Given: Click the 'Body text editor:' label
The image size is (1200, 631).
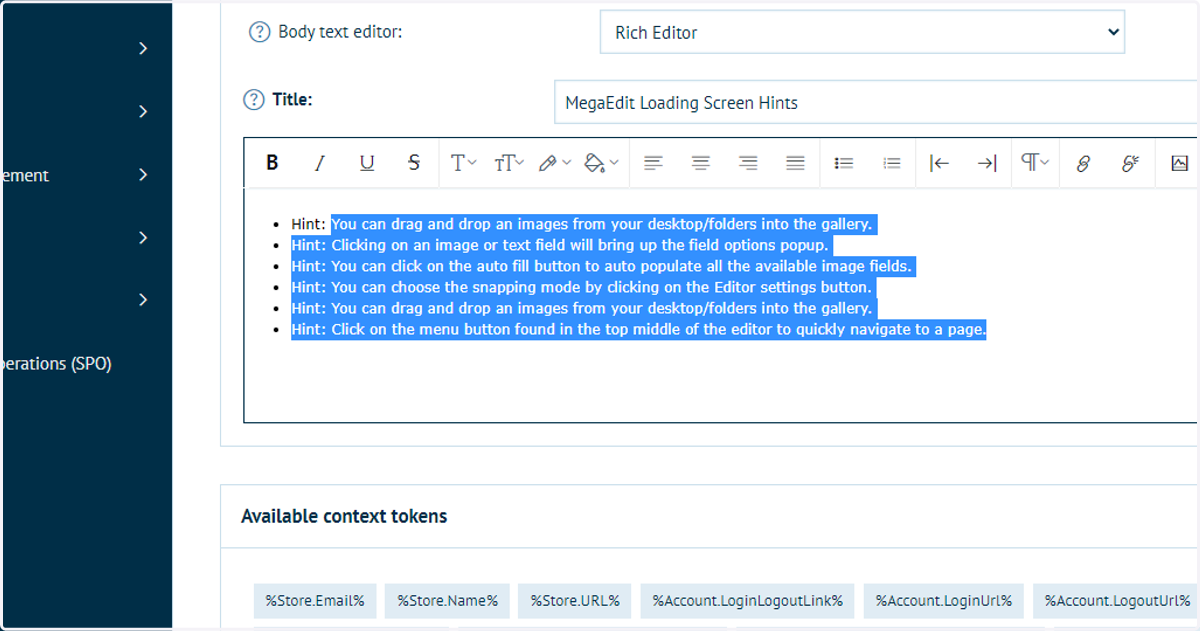Looking at the screenshot, I should [x=340, y=32].
